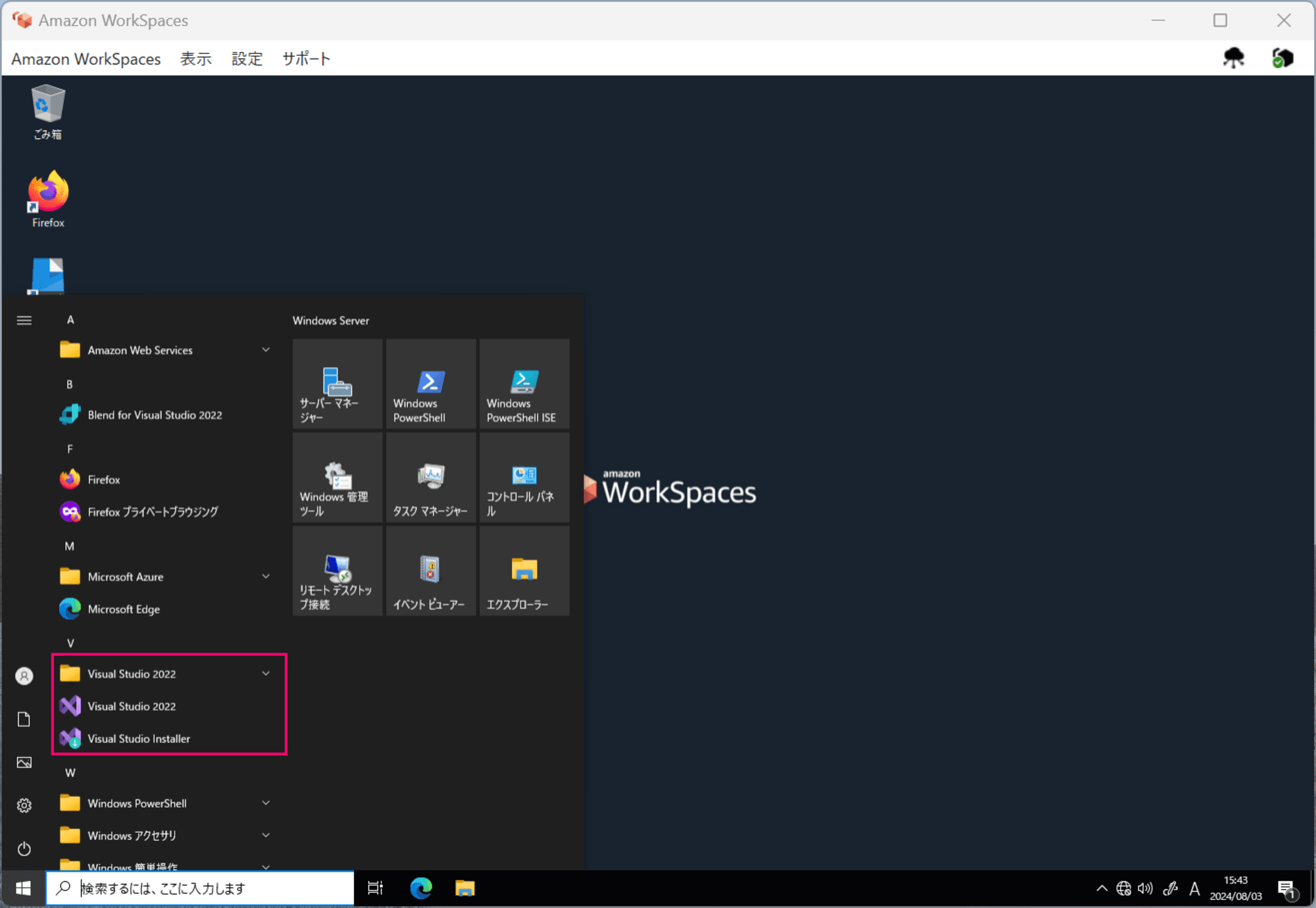The width and height of the screenshot is (1316, 908).
Task: Launch Microsoft Edge from the taskbar
Action: coord(421,888)
